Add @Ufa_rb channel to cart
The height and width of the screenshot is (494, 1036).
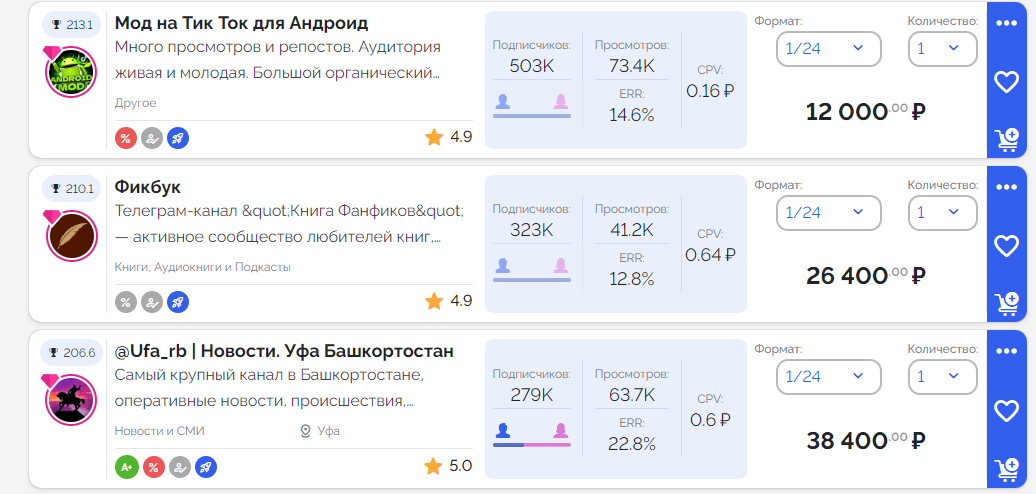point(1006,467)
